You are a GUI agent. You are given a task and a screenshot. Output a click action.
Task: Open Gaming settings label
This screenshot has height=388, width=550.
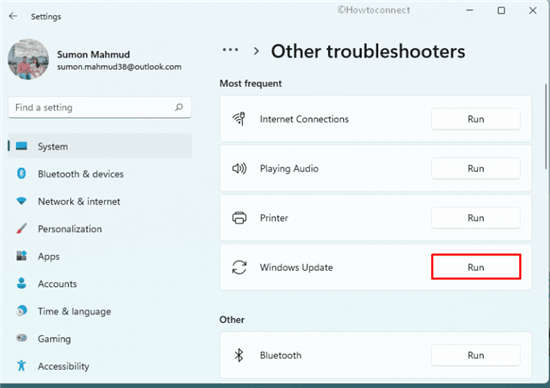pos(54,339)
